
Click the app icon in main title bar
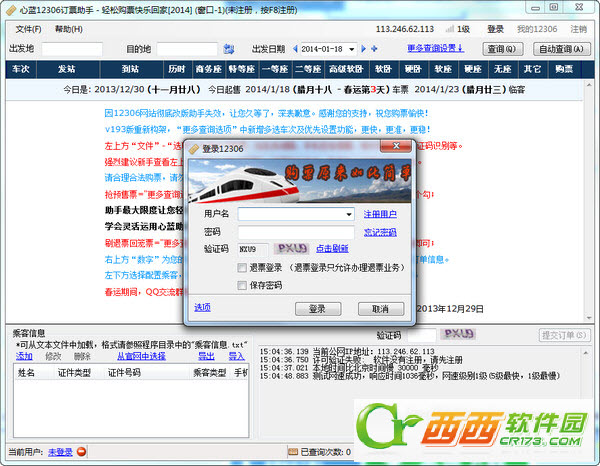[x=11, y=10]
